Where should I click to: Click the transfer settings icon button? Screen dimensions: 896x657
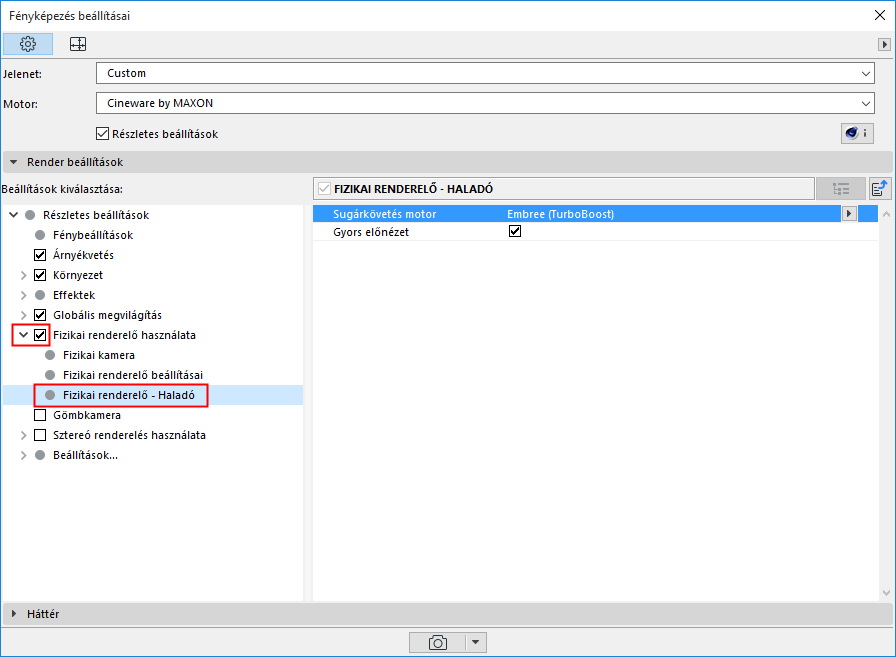pos(880,189)
